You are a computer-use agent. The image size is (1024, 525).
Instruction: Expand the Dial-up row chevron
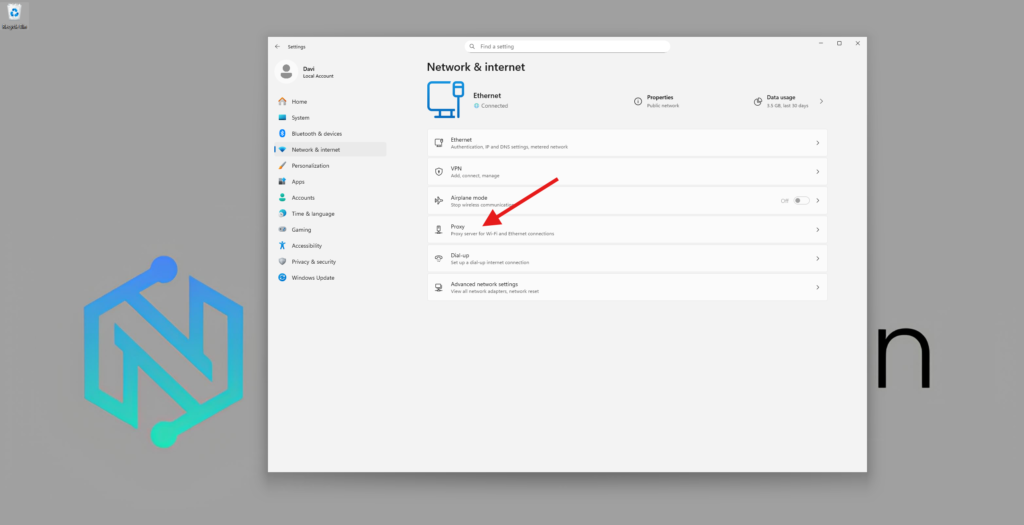point(818,259)
